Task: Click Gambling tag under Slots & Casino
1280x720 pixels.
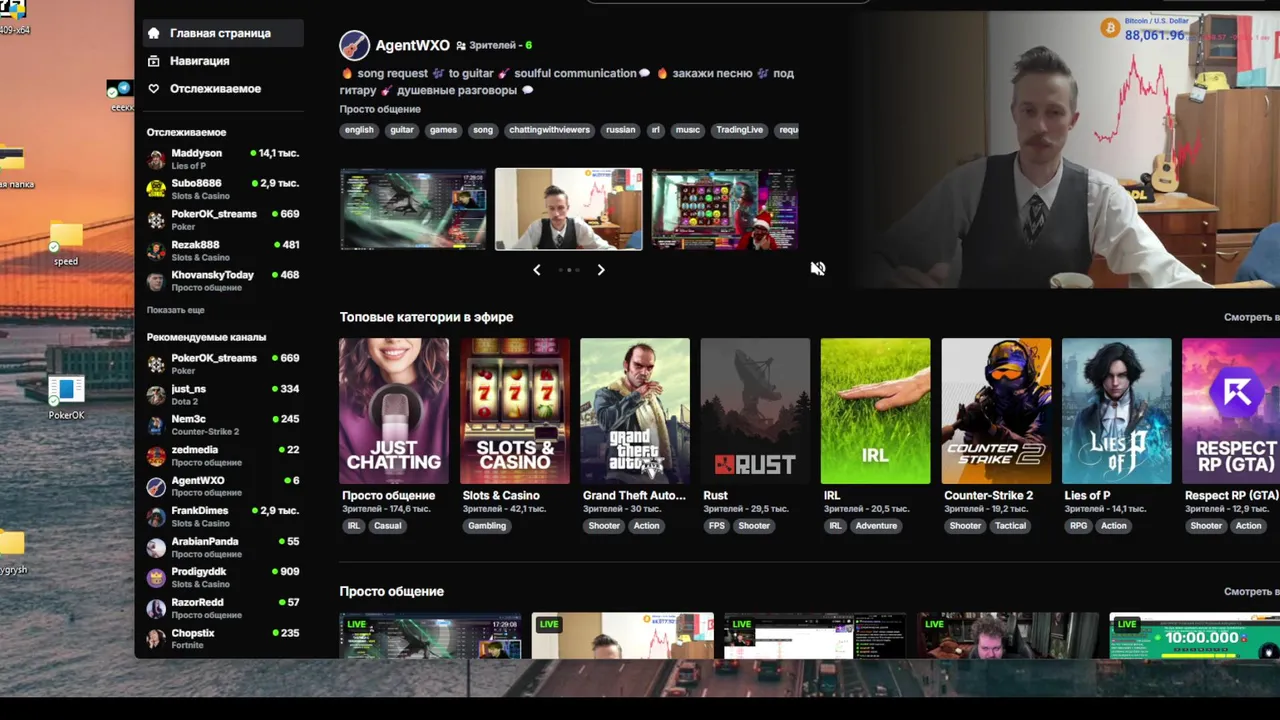Action: click(487, 526)
